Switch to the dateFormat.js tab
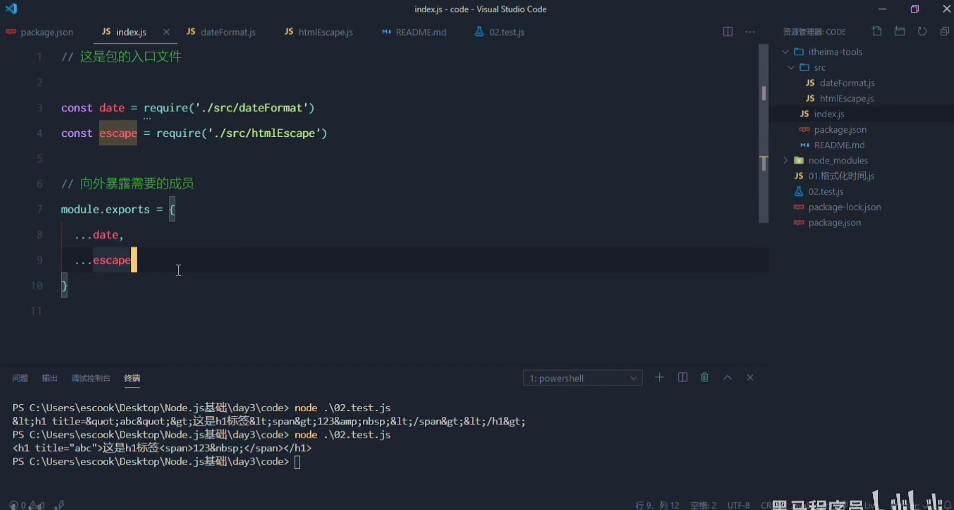954x510 pixels. point(221,32)
